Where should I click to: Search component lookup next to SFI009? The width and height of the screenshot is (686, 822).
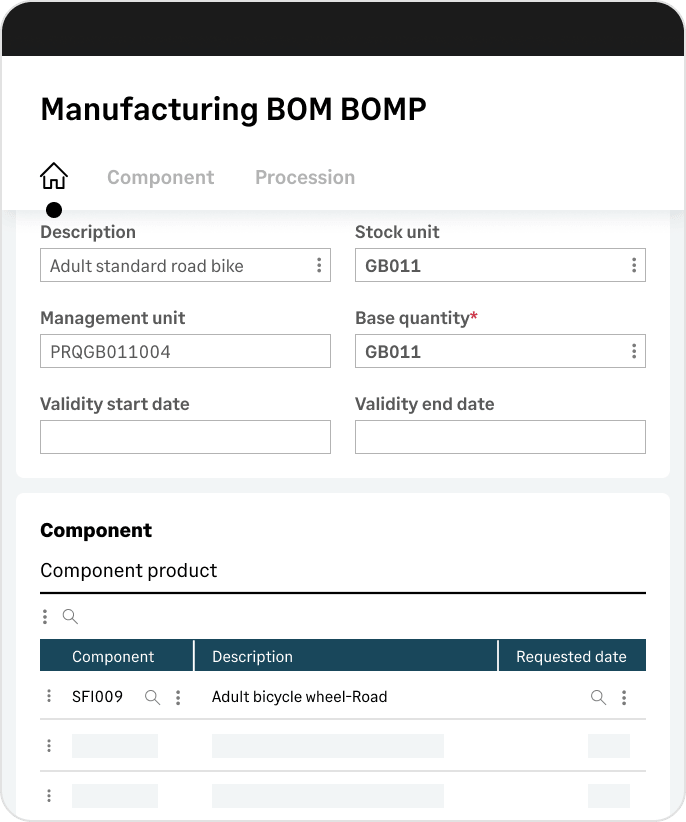coord(153,697)
